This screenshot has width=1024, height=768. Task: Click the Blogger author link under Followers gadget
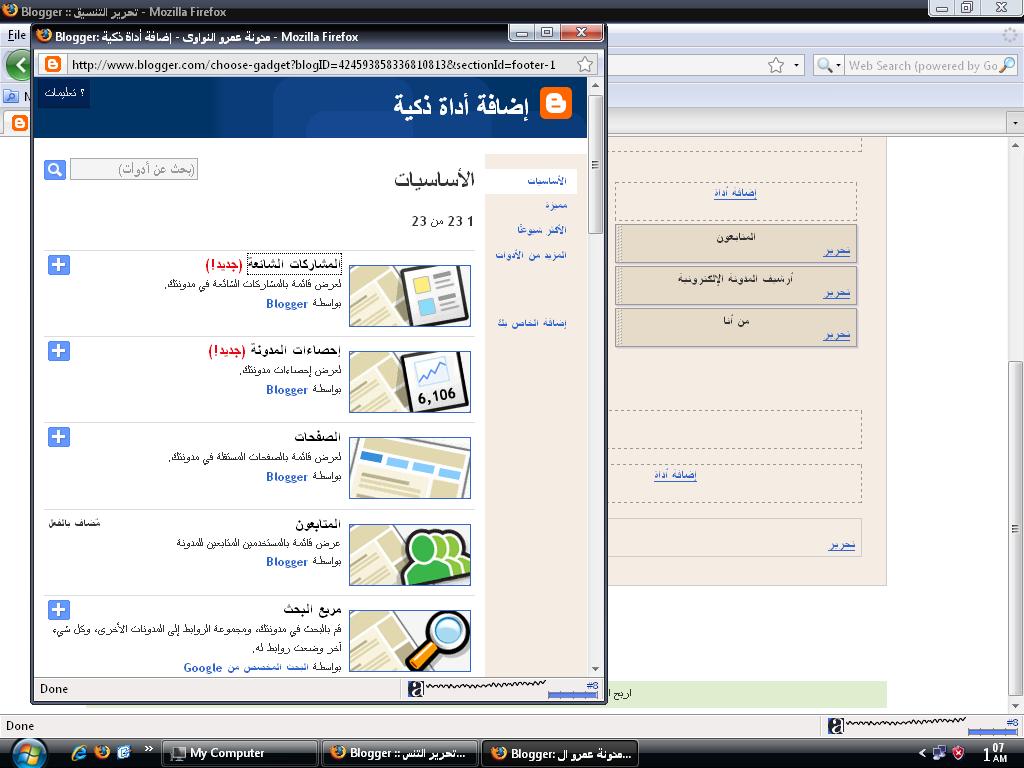(x=286, y=562)
